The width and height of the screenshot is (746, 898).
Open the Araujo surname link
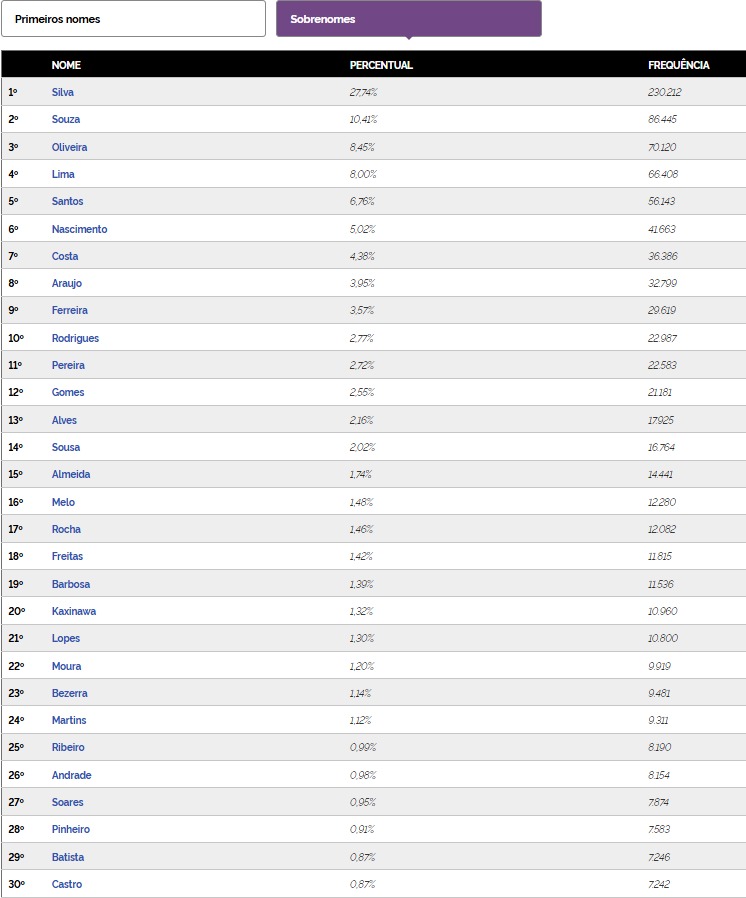(x=68, y=283)
